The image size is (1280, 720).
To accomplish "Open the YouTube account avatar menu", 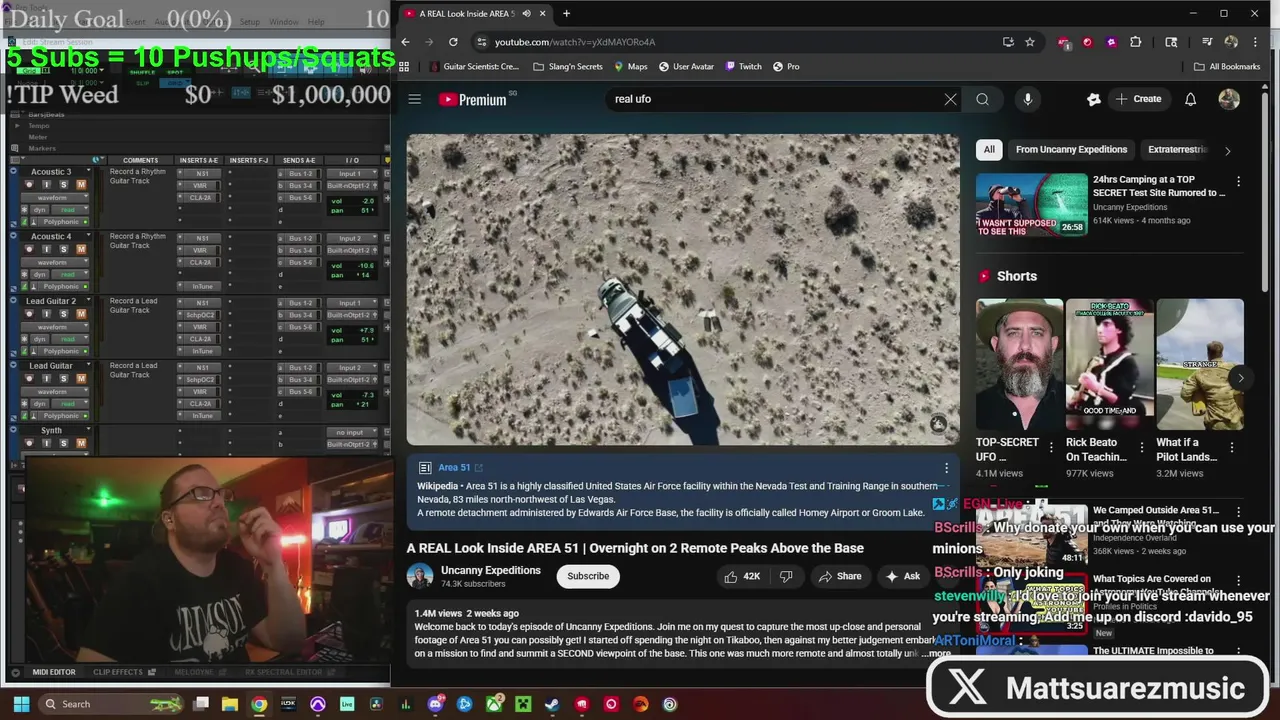I will pos(1229,99).
